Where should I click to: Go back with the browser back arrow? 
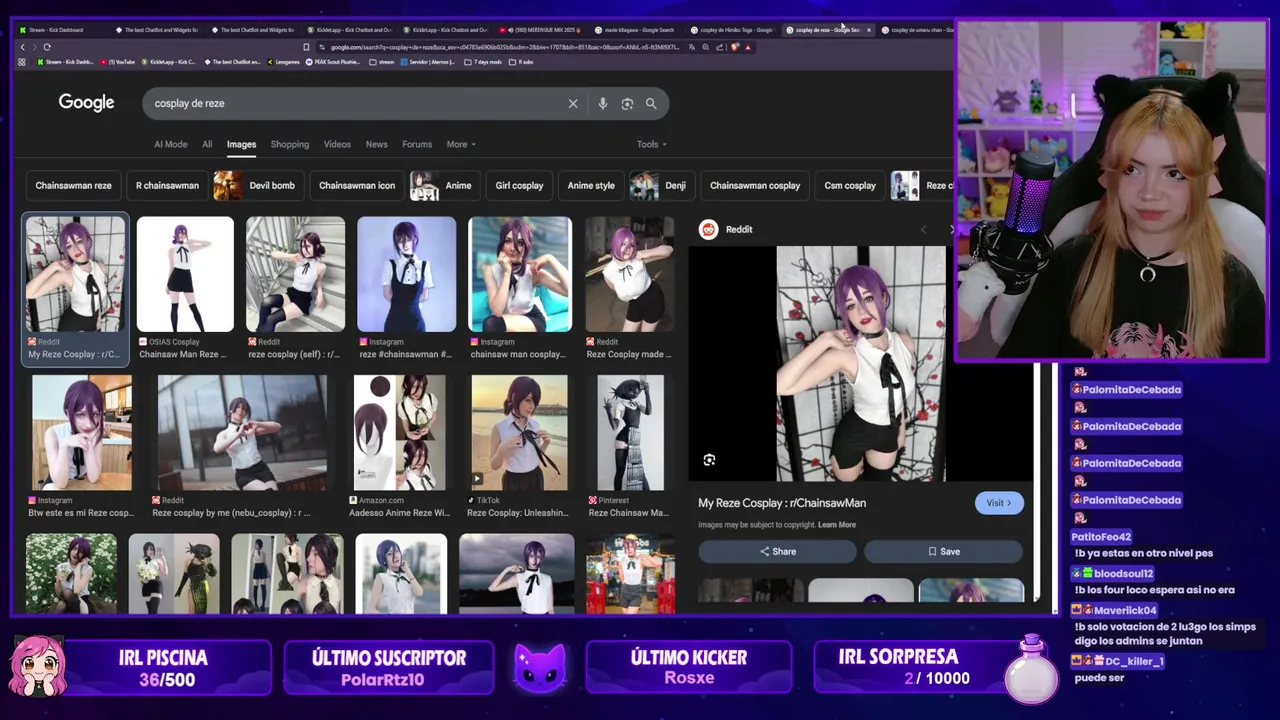23,47
